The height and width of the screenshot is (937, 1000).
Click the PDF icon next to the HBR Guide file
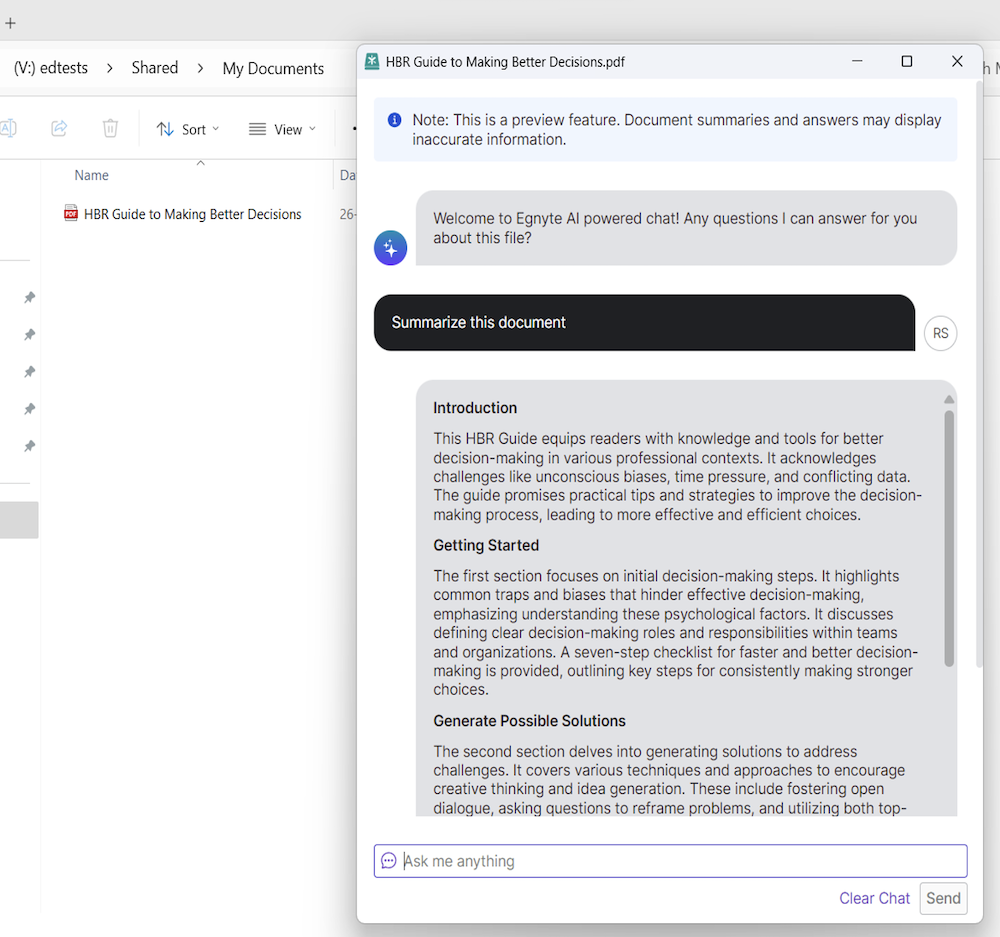[71, 213]
